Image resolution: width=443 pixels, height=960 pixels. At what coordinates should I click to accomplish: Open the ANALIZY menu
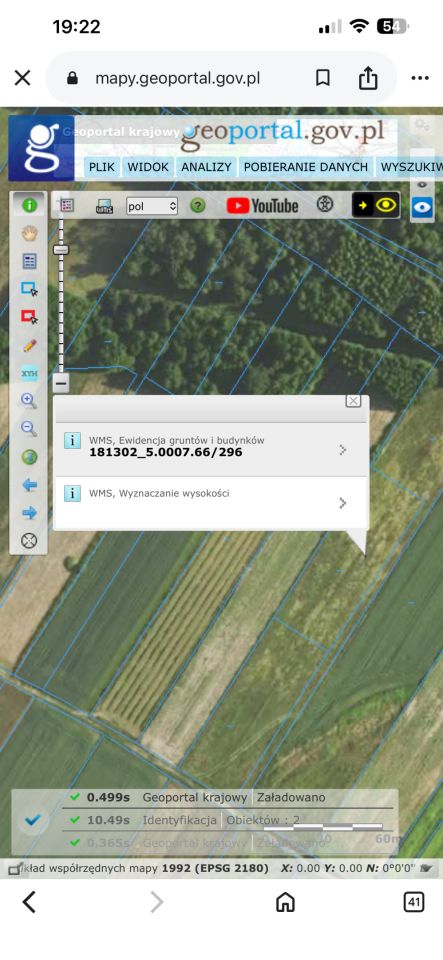(x=206, y=167)
